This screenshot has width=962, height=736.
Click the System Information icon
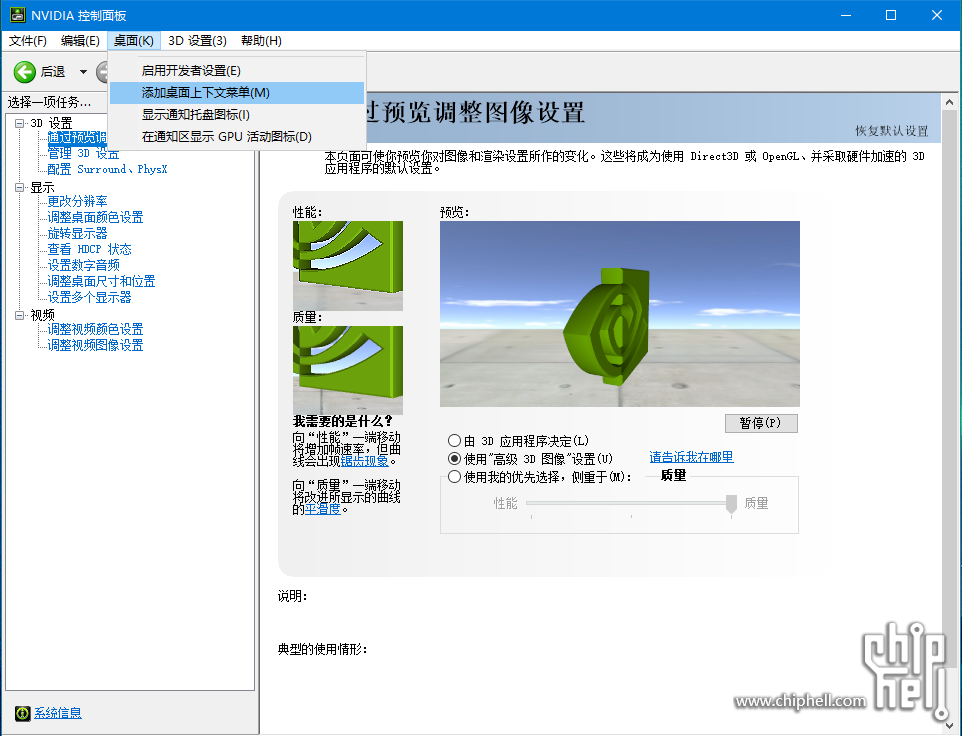pos(23,713)
